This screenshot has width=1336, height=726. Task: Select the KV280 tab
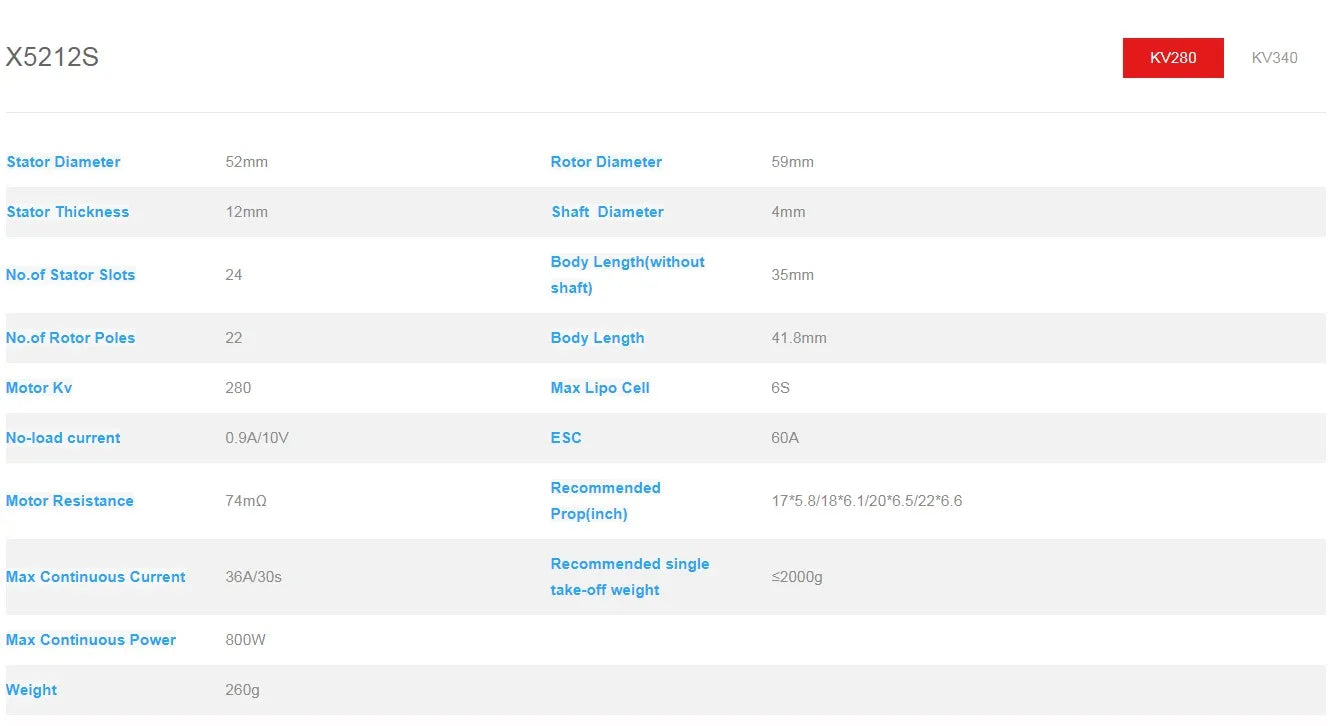(1172, 58)
